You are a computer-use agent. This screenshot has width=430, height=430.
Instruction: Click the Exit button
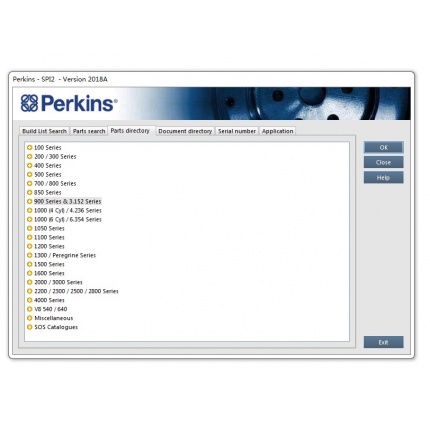coord(384,342)
